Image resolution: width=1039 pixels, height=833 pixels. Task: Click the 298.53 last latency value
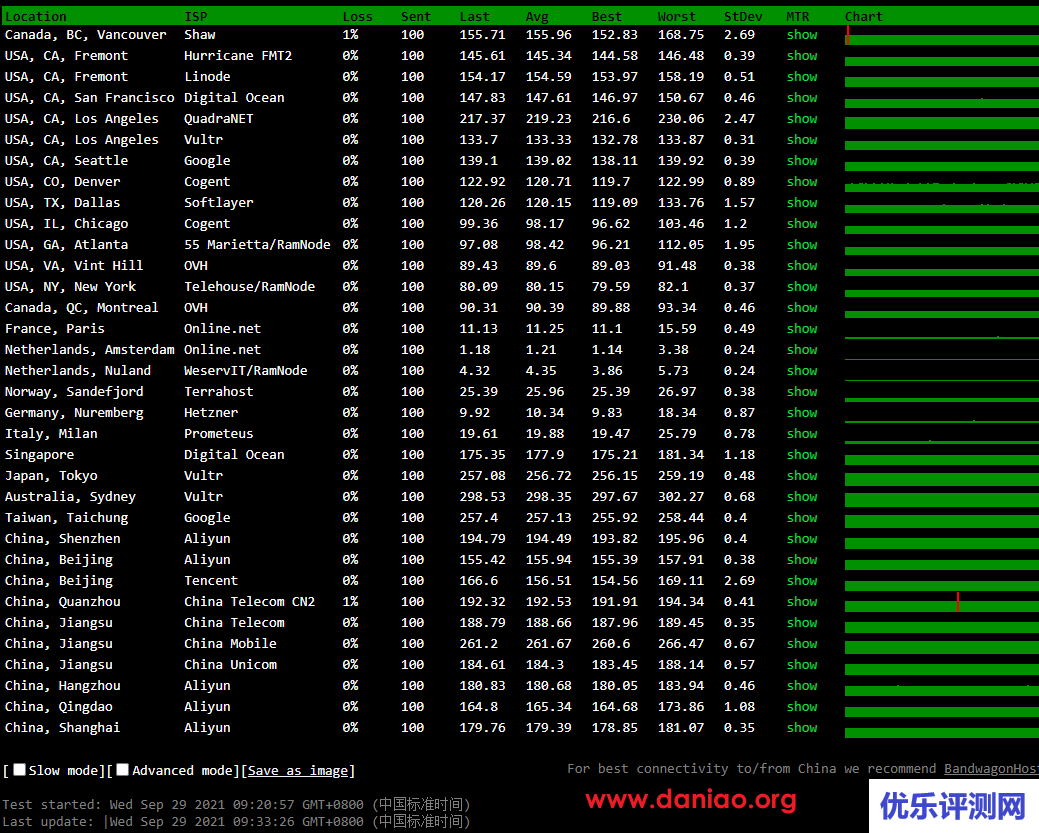point(482,497)
